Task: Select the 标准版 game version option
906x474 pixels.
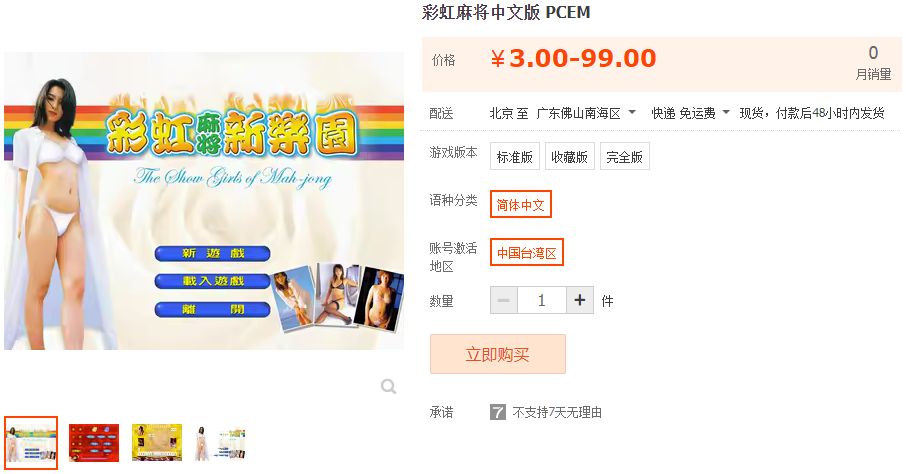Action: (514, 156)
